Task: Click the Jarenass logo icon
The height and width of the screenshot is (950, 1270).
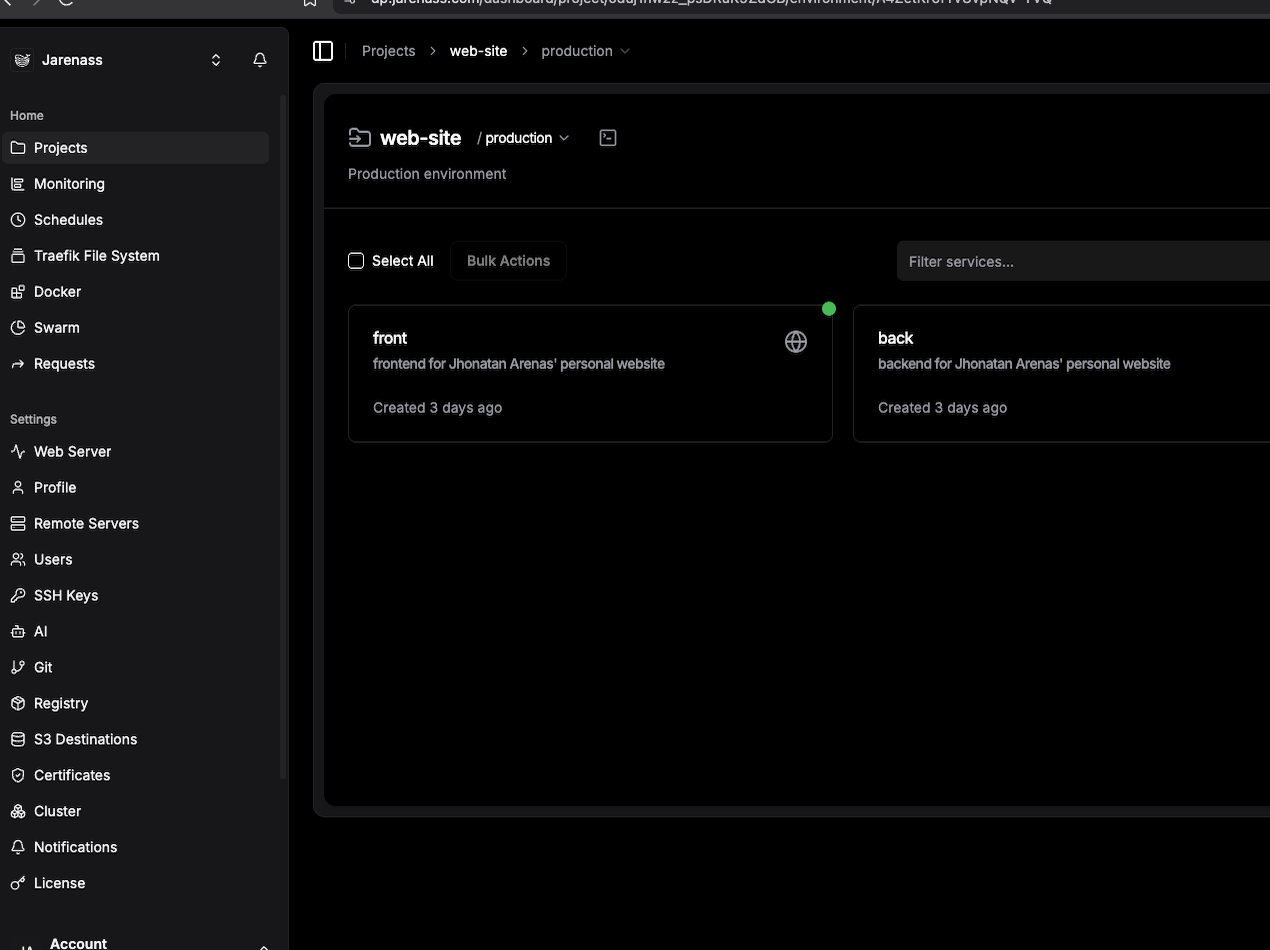Action: pyautogui.click(x=22, y=60)
